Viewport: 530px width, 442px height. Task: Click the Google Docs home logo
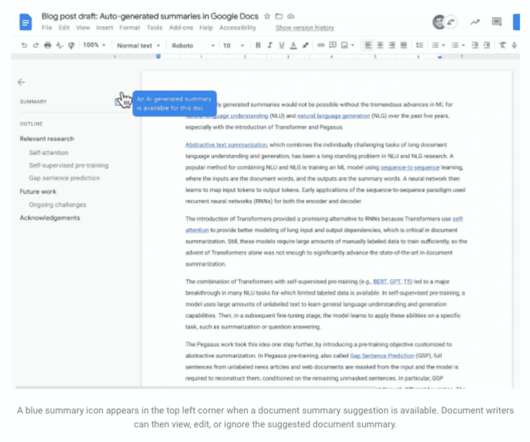pyautogui.click(x=26, y=22)
